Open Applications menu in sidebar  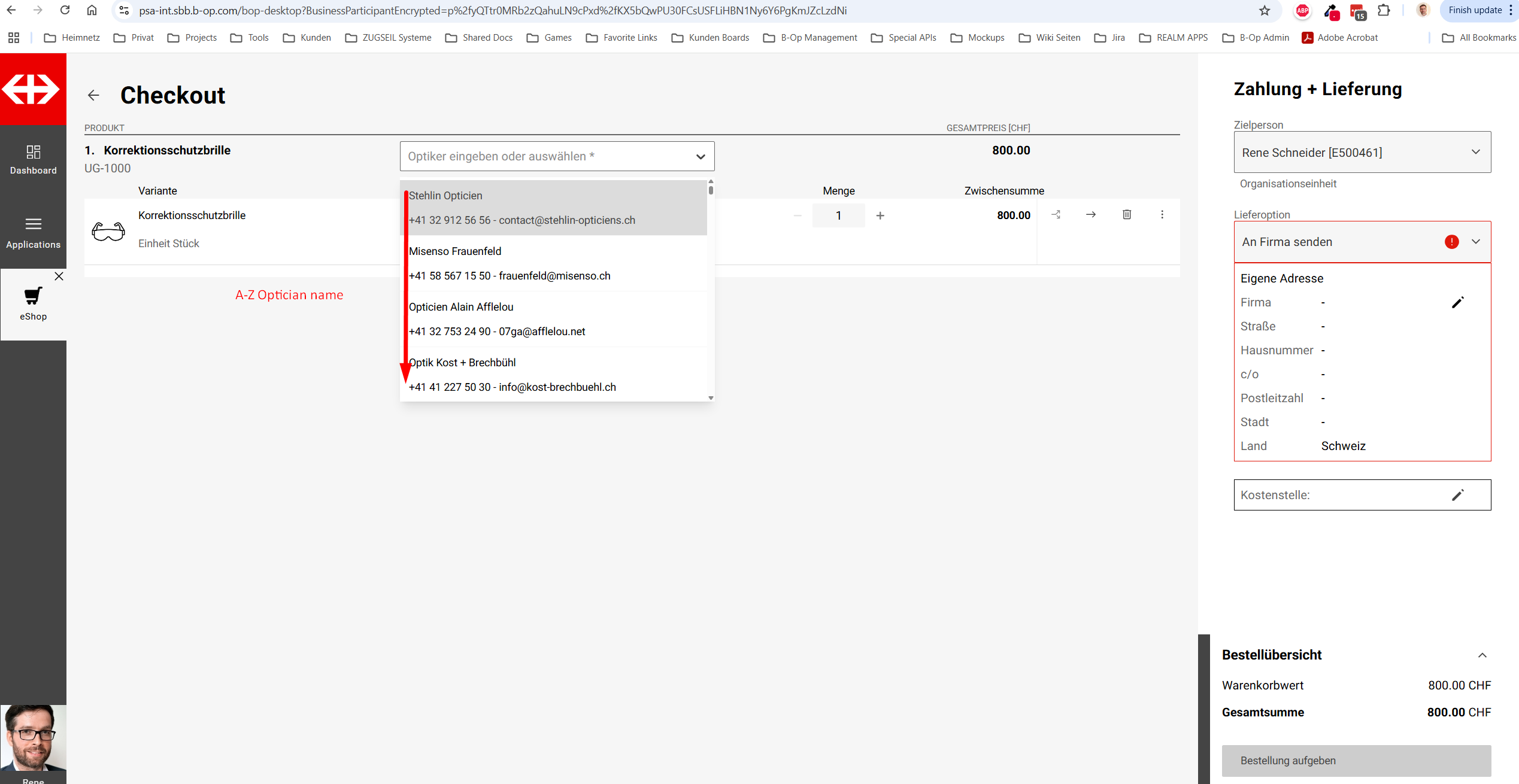33,232
